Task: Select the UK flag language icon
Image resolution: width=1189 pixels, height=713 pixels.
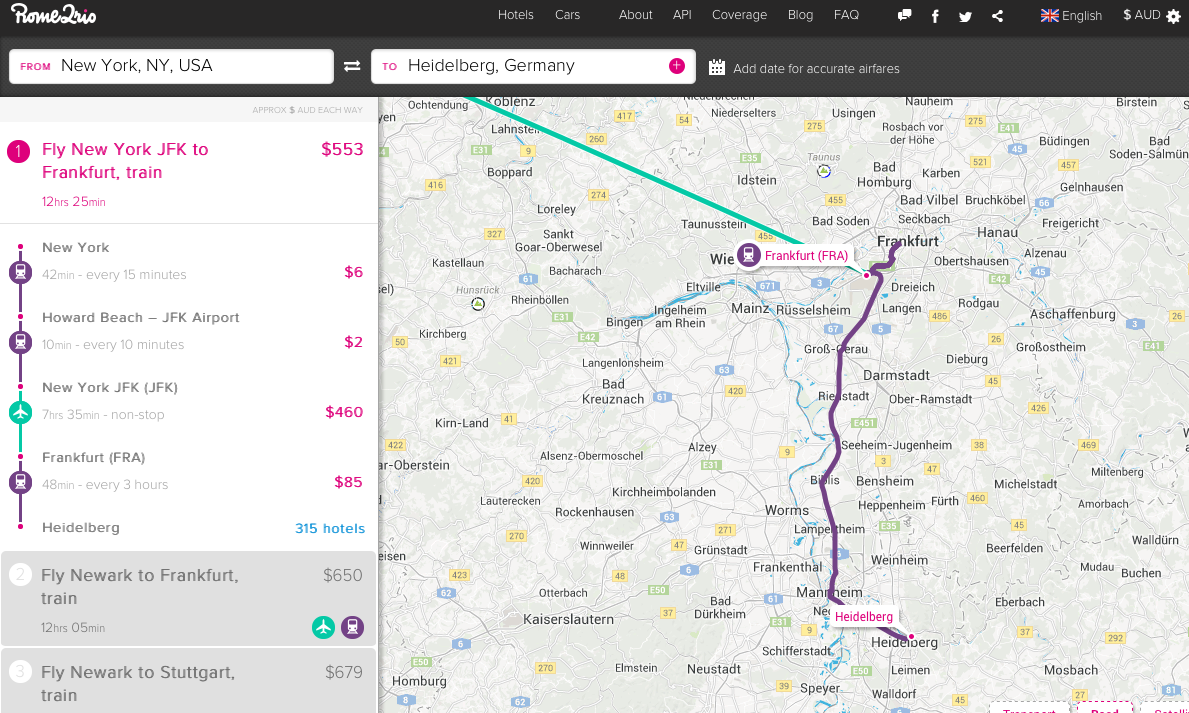Action: (x=1049, y=15)
